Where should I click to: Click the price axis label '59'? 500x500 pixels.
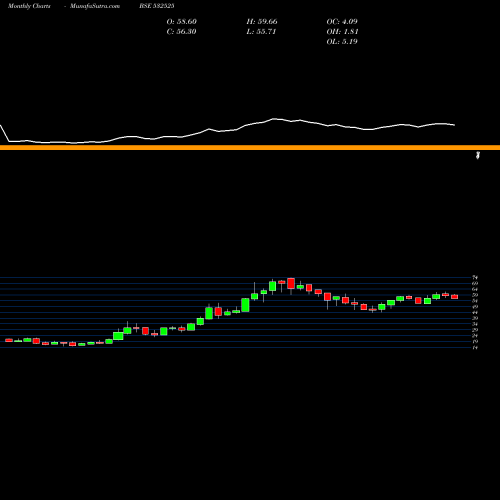point(475,295)
